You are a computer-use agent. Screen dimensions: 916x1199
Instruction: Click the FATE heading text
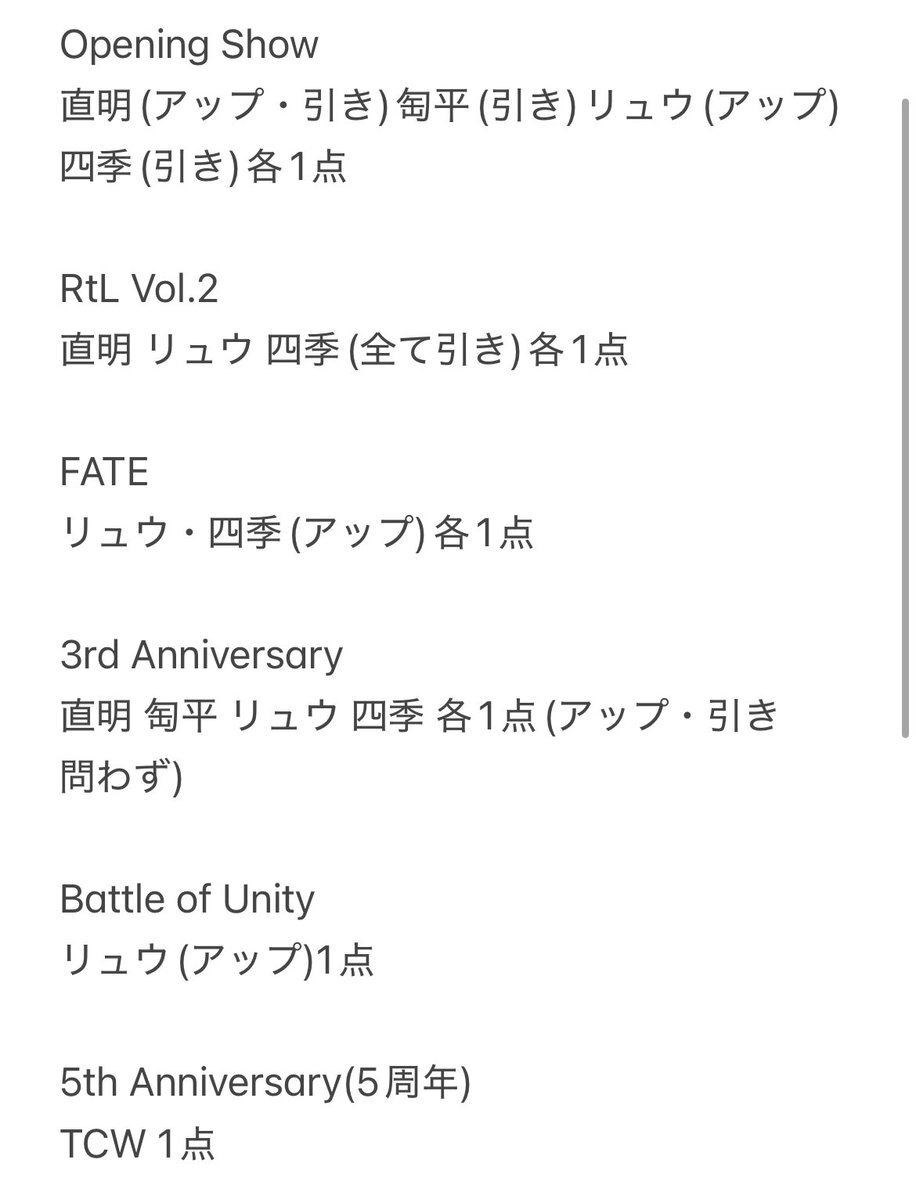(x=104, y=472)
